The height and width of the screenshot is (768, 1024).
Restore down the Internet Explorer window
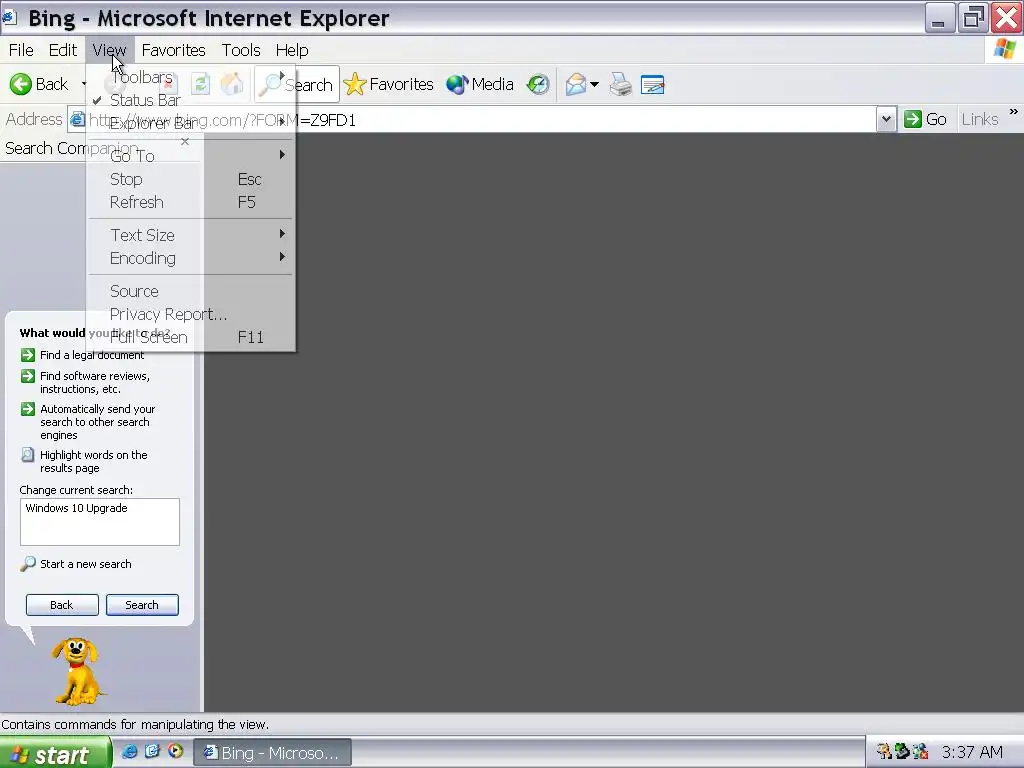pyautogui.click(x=973, y=18)
